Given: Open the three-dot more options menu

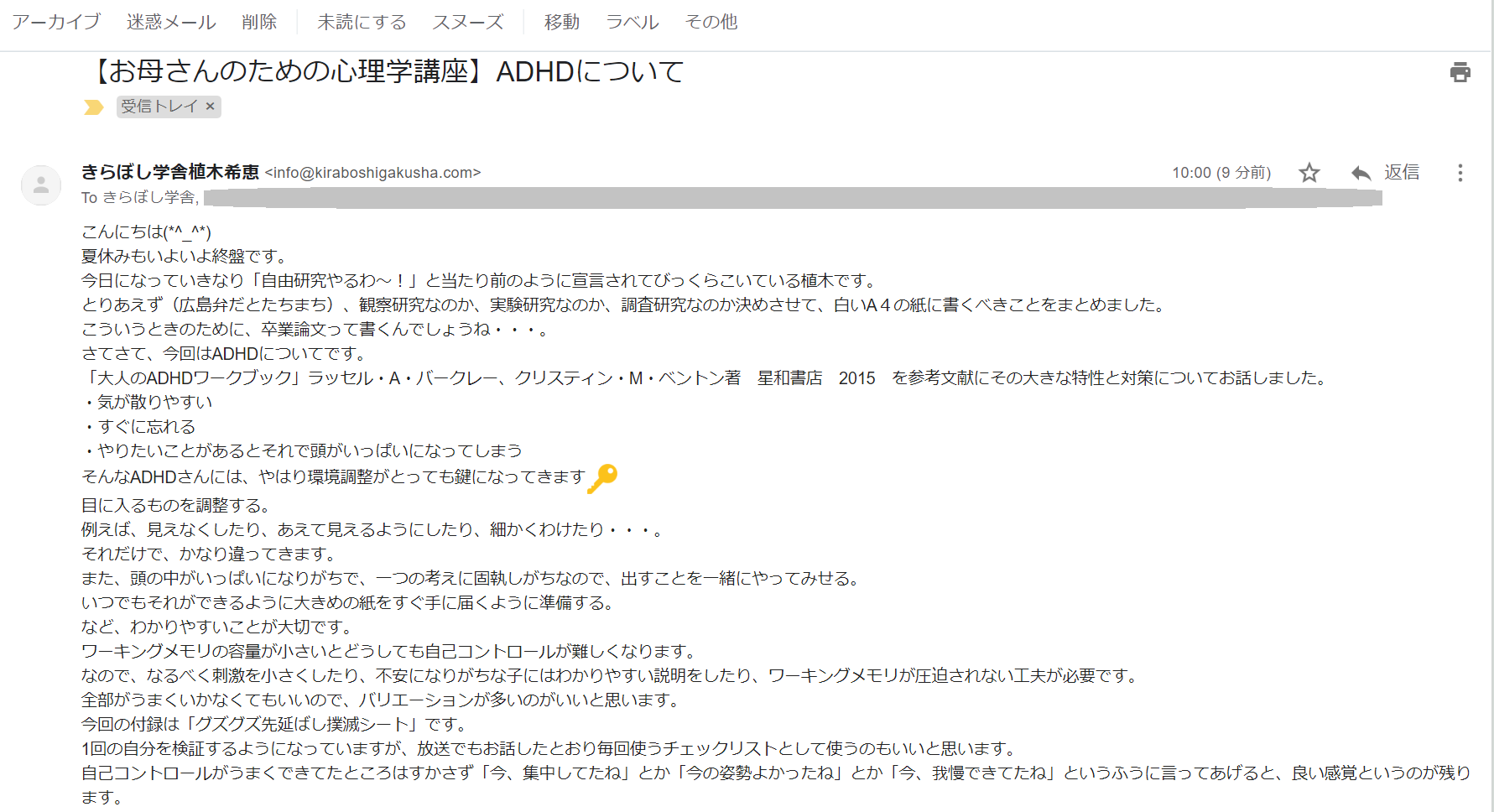Looking at the screenshot, I should tap(1460, 173).
